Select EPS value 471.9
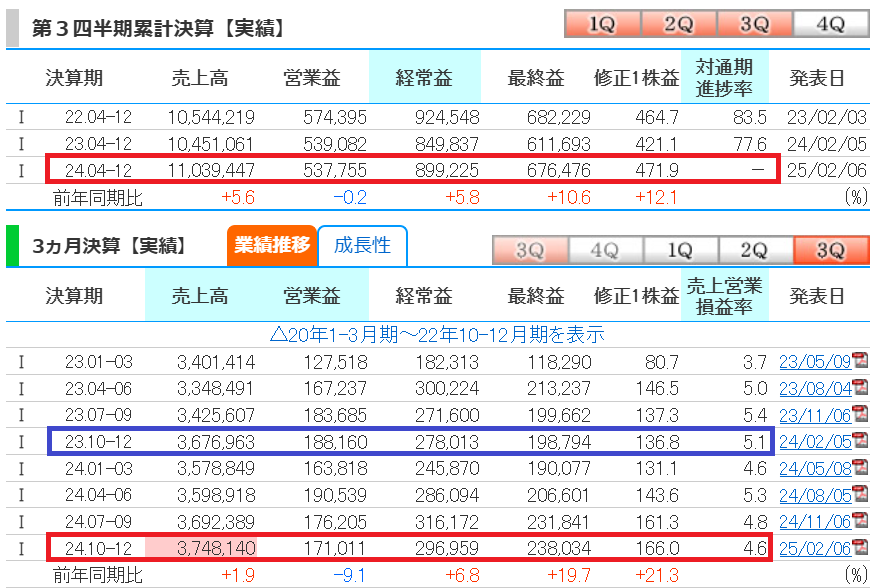This screenshot has width=884, height=588. 657,170
